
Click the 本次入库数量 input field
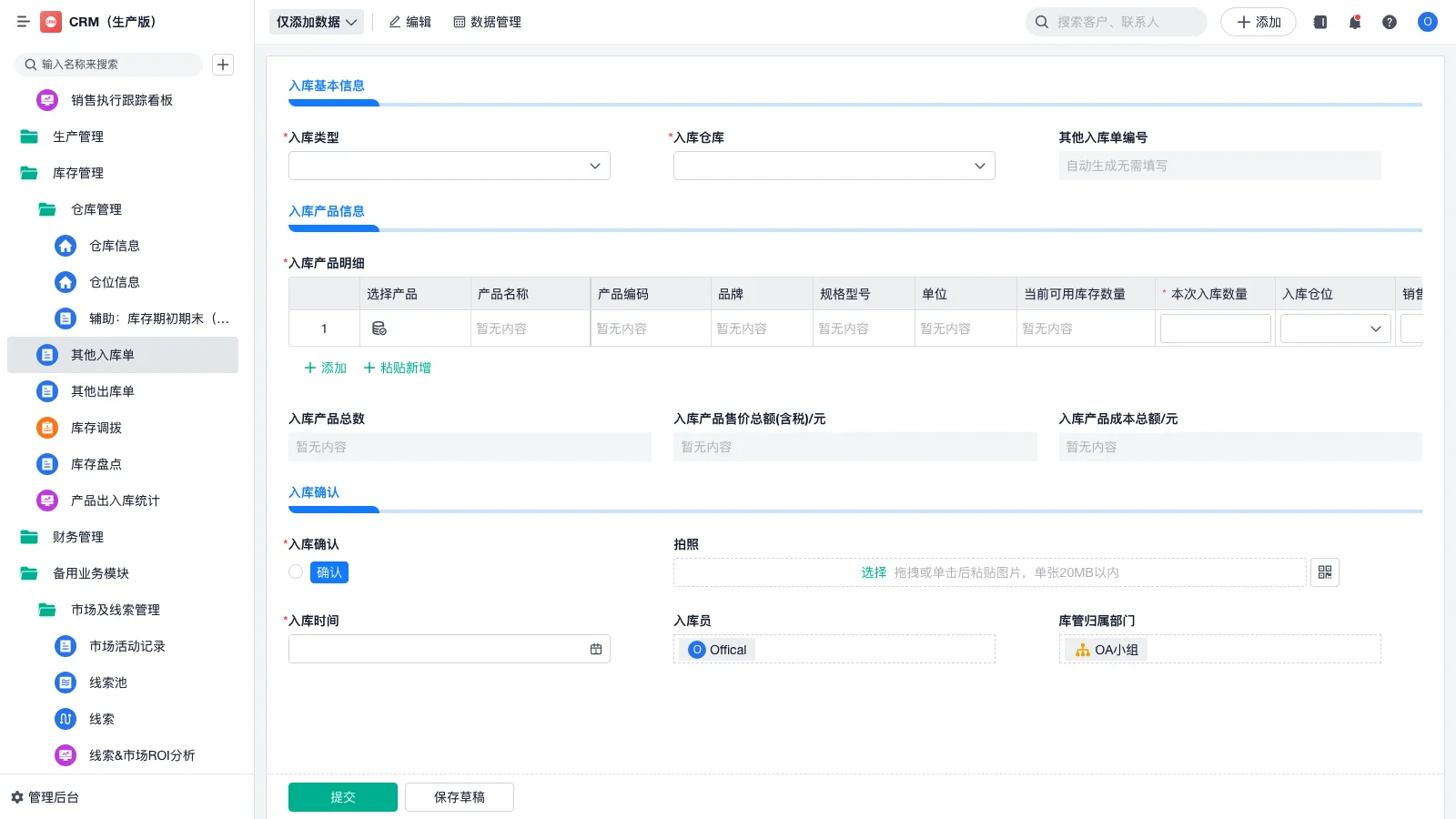tap(1215, 328)
